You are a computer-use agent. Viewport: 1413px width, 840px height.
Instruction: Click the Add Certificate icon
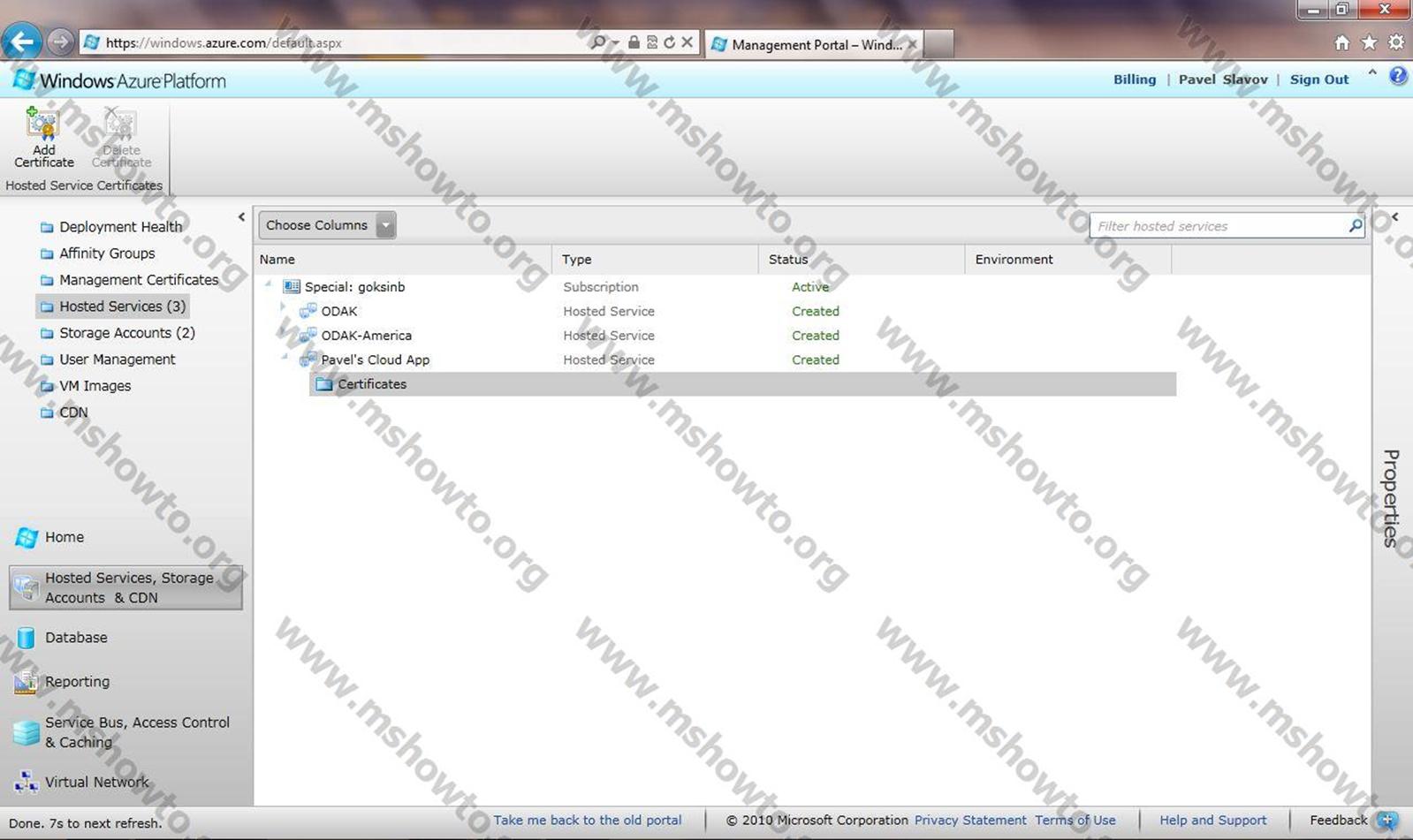pos(42,124)
